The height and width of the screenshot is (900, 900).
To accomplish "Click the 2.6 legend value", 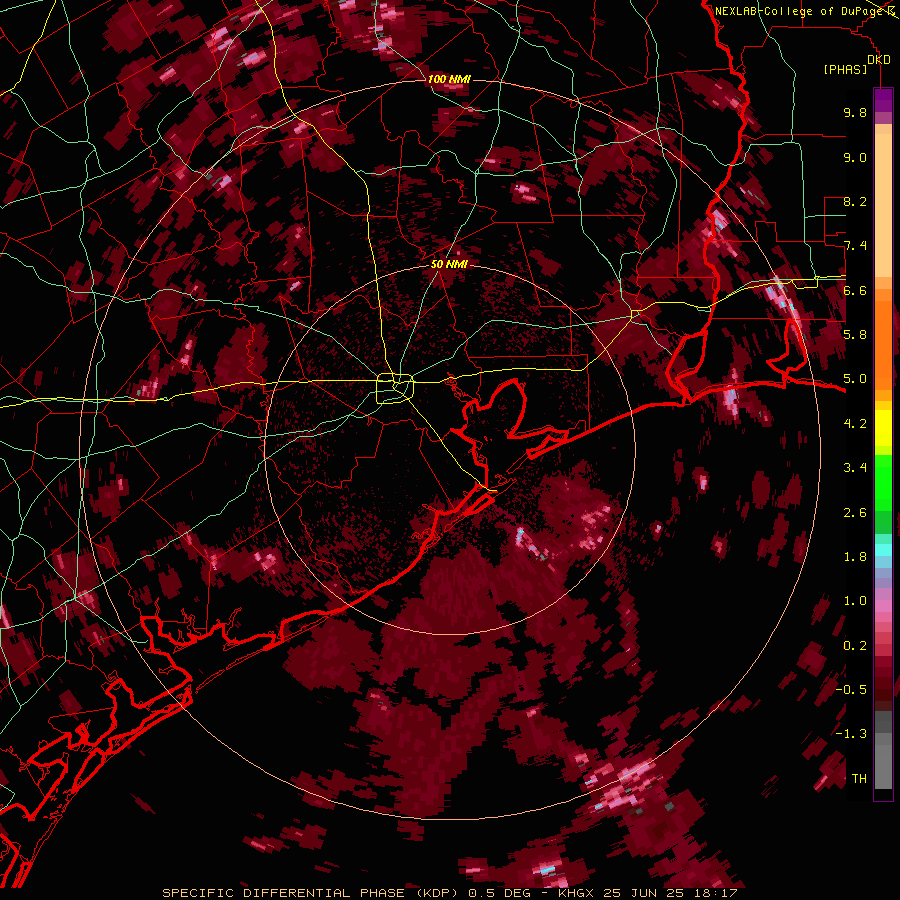I will (x=855, y=513).
